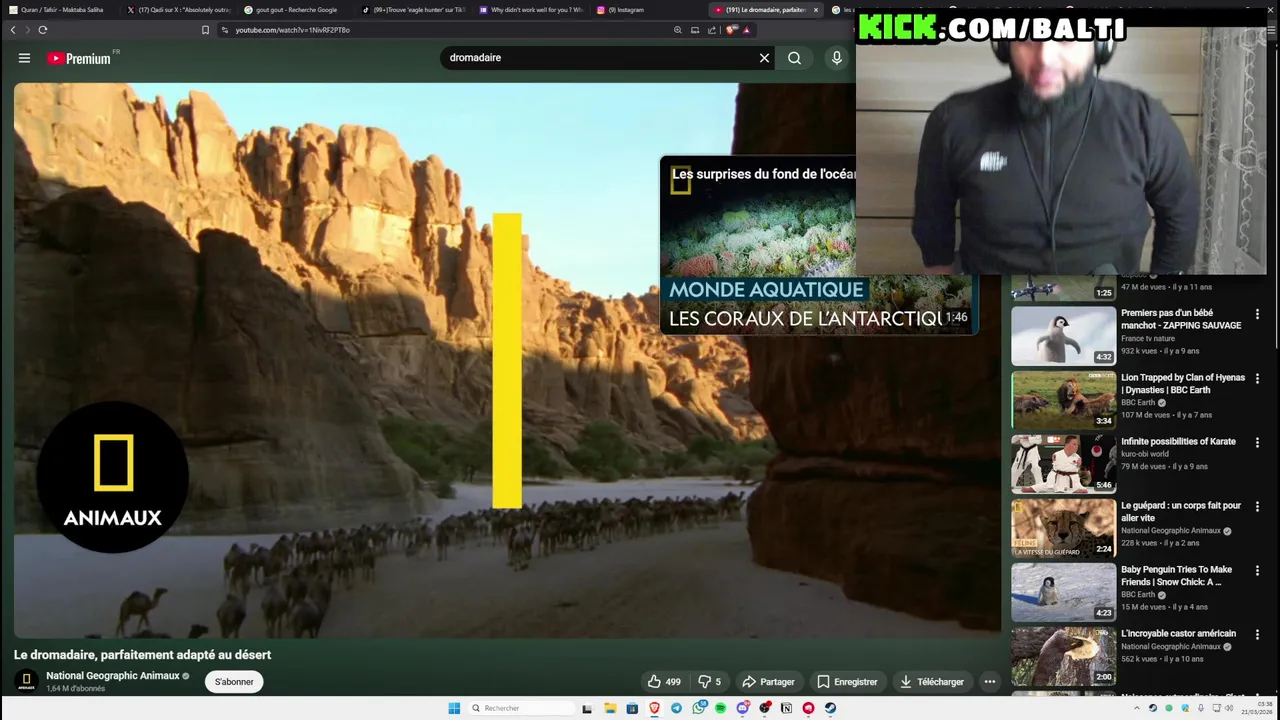Viewport: 1280px width, 720px height.
Task: Open Spotify from taskbar
Action: click(720, 708)
